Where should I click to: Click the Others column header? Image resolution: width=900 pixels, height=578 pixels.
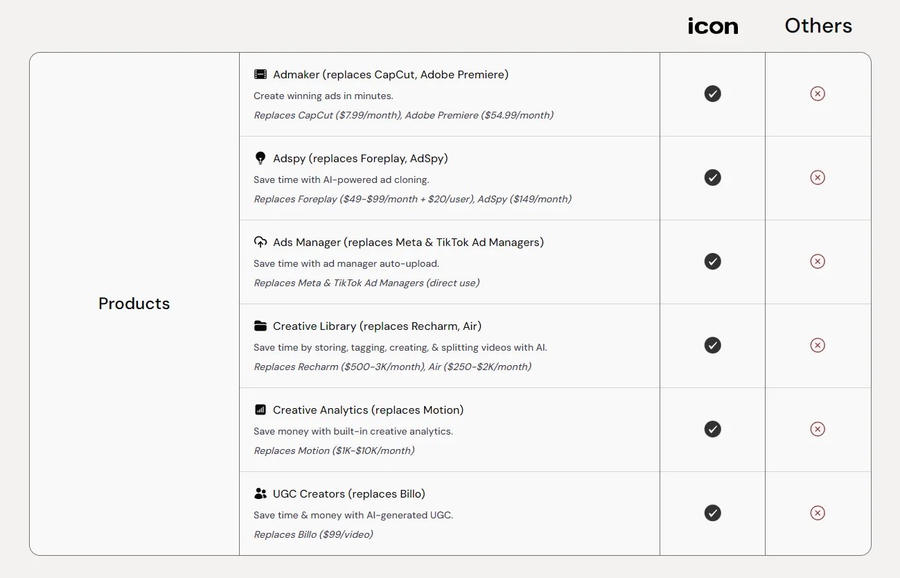[818, 26]
